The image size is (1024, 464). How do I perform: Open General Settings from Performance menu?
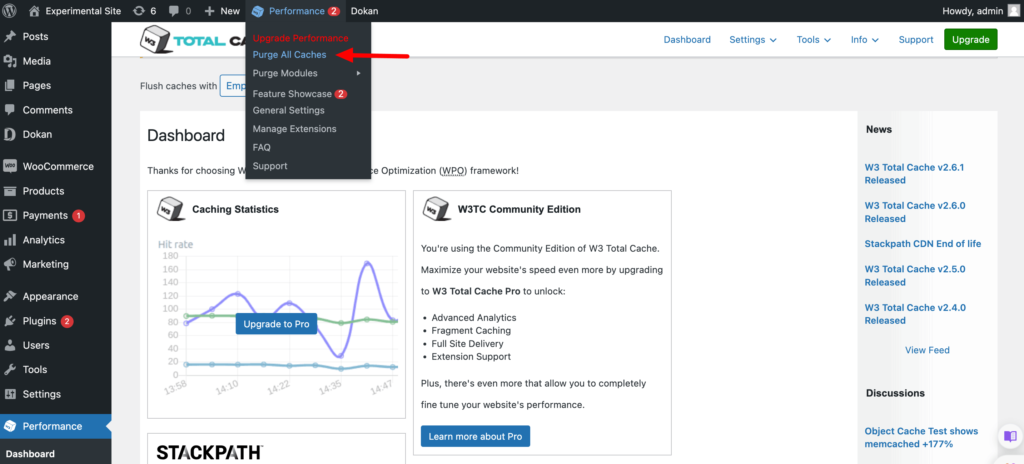click(289, 110)
